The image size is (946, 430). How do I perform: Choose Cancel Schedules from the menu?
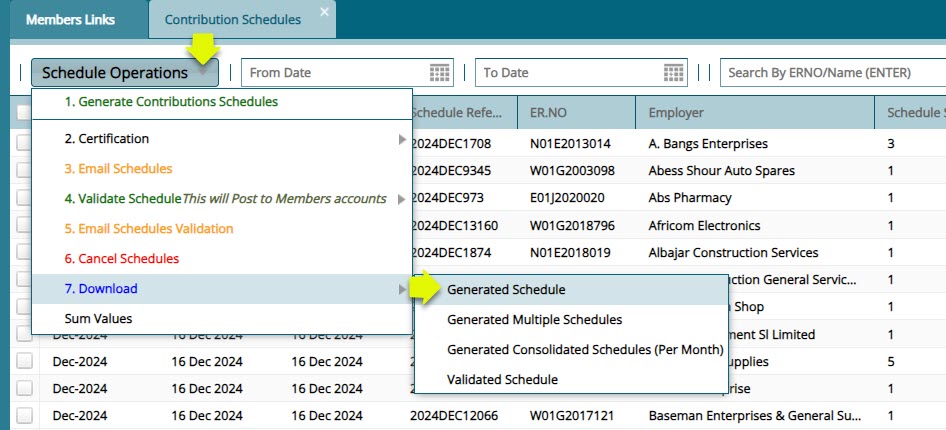coord(122,259)
